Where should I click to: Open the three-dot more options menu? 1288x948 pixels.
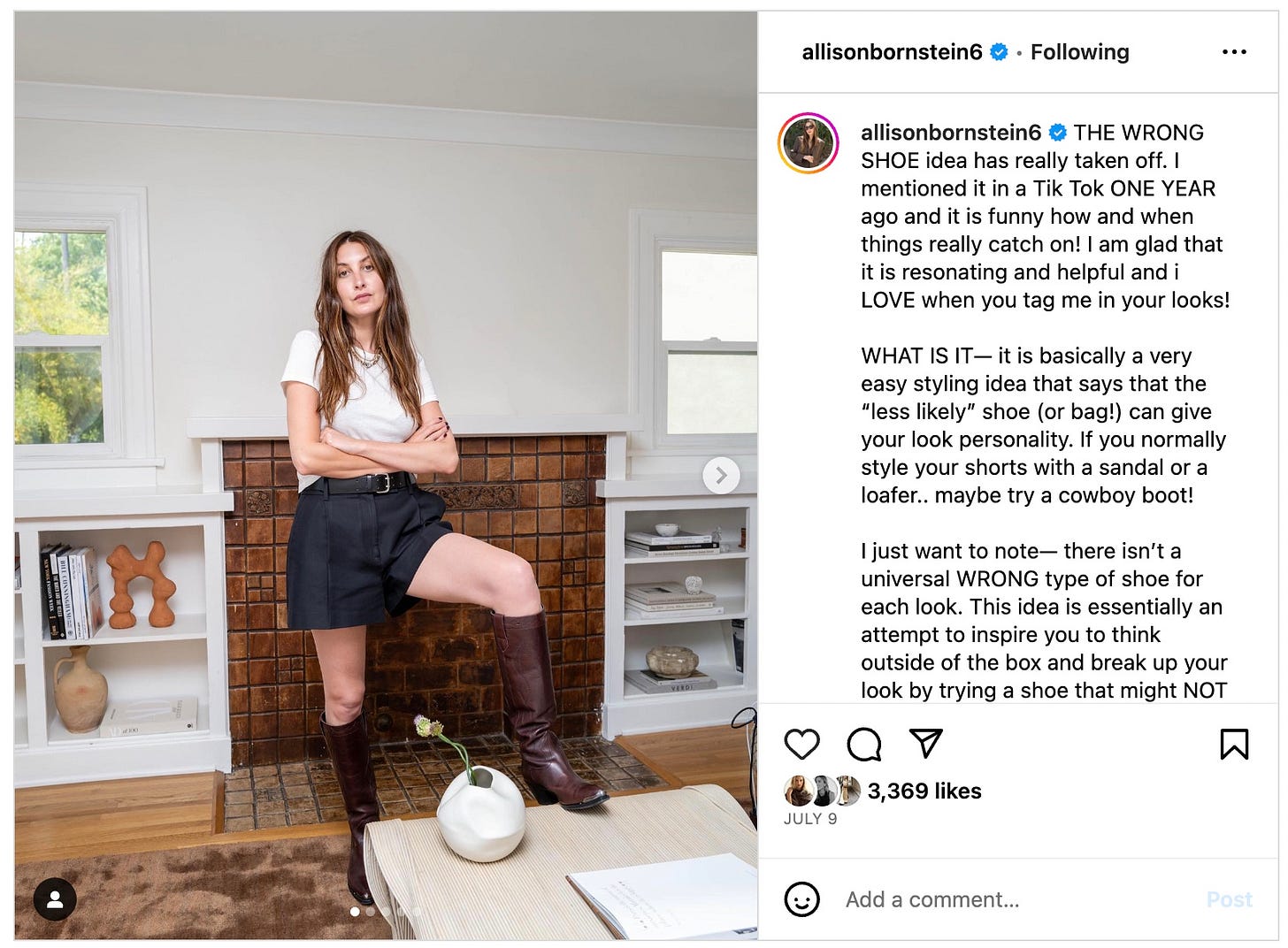click(1234, 52)
